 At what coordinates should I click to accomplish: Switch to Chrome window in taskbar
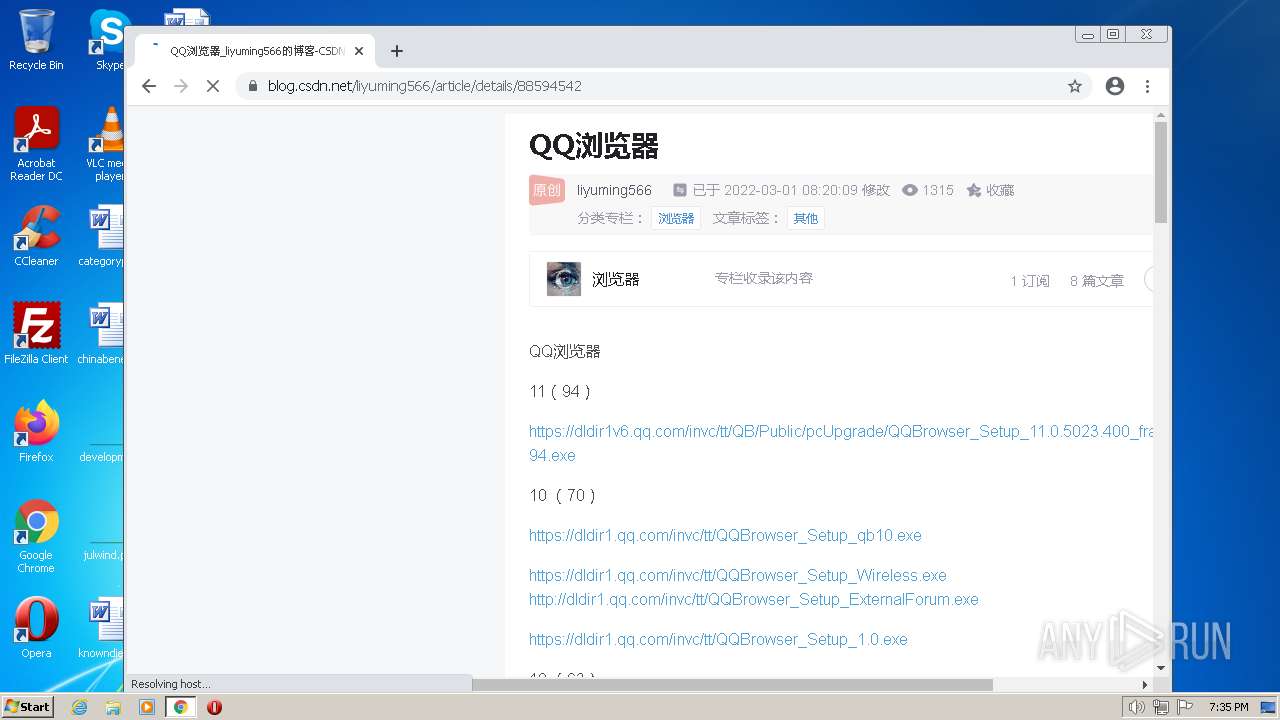[x=181, y=707]
